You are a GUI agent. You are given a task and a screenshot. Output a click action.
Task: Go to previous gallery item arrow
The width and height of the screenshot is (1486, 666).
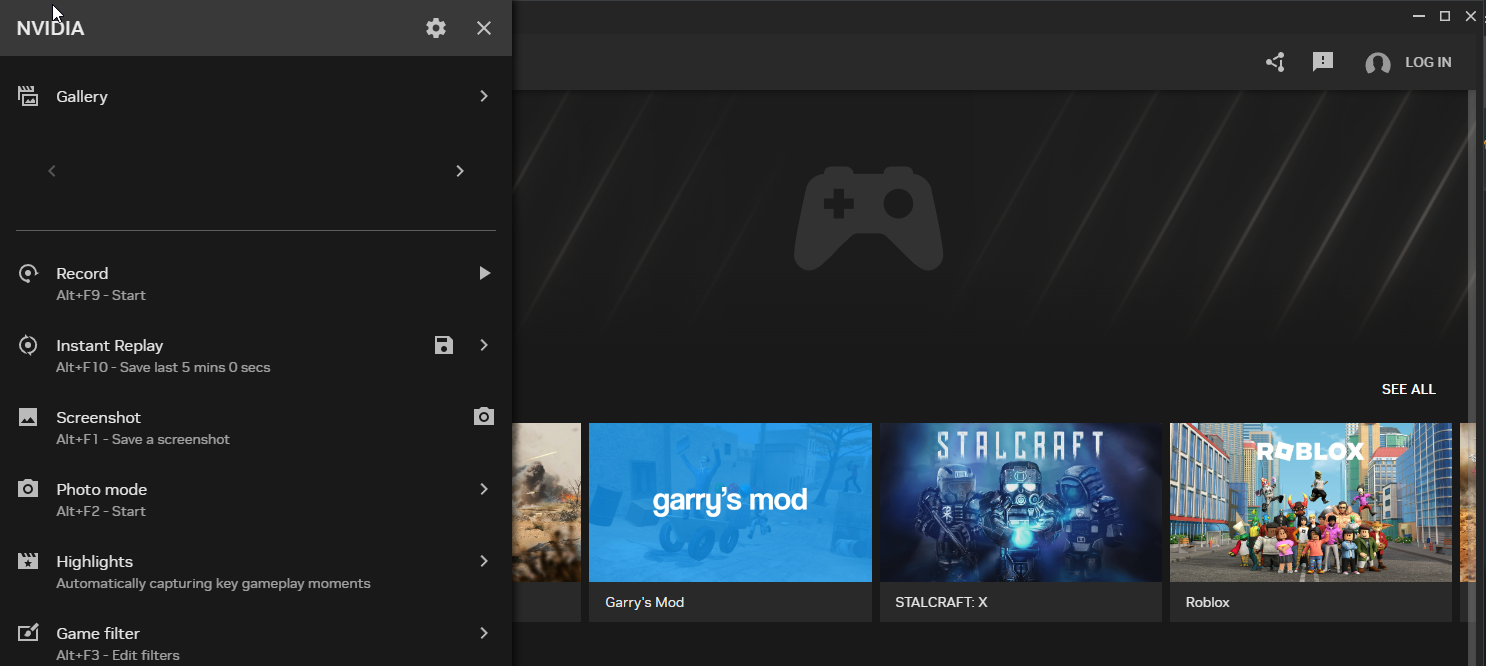click(52, 171)
